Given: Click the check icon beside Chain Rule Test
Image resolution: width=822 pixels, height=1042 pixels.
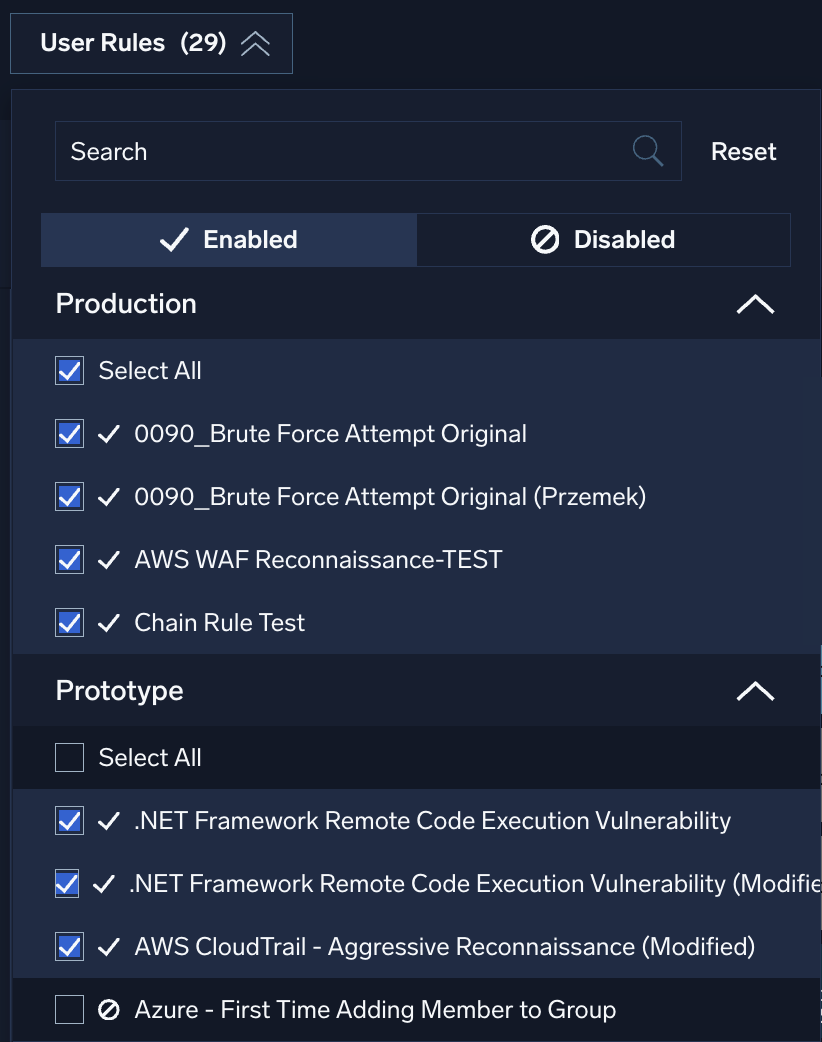Looking at the screenshot, I should pyautogui.click(x=109, y=622).
